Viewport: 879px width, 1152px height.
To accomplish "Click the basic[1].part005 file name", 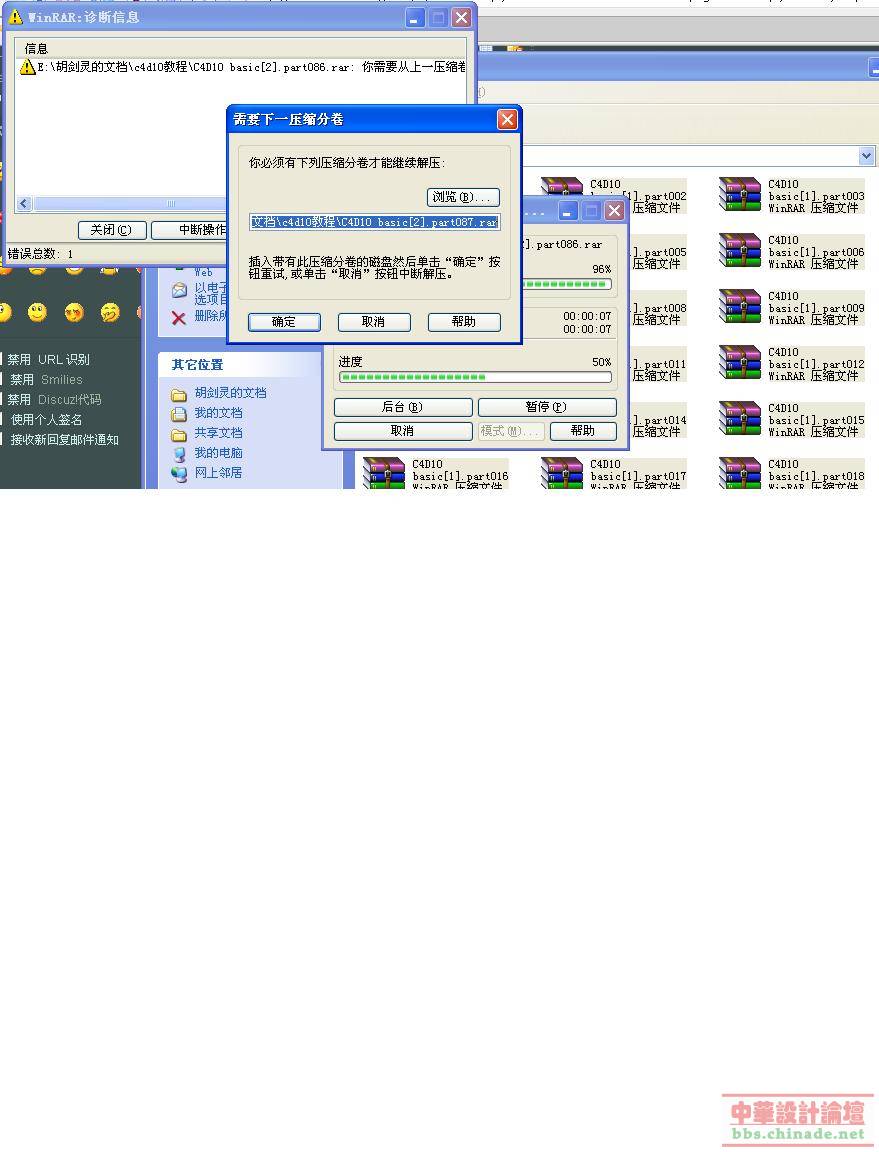I will 660,252.
